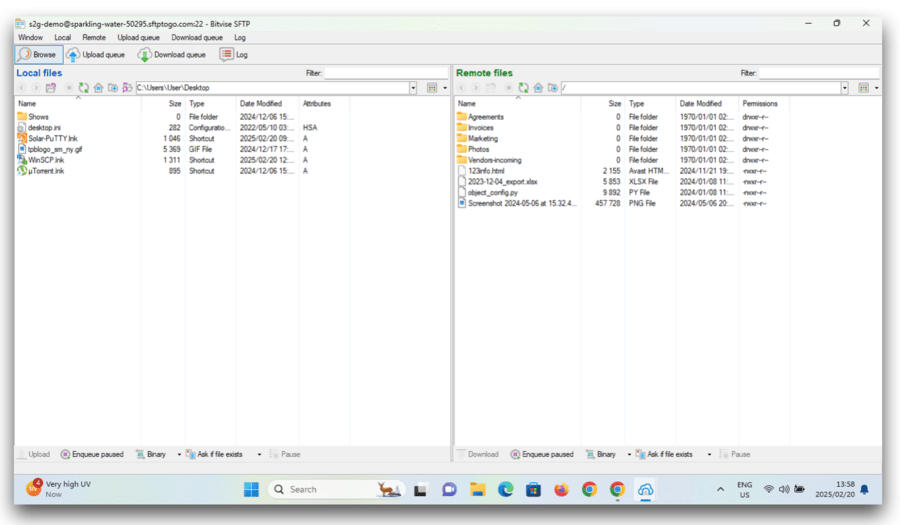Open the Local menu
This screenshot has width=900, height=525.
(x=63, y=37)
